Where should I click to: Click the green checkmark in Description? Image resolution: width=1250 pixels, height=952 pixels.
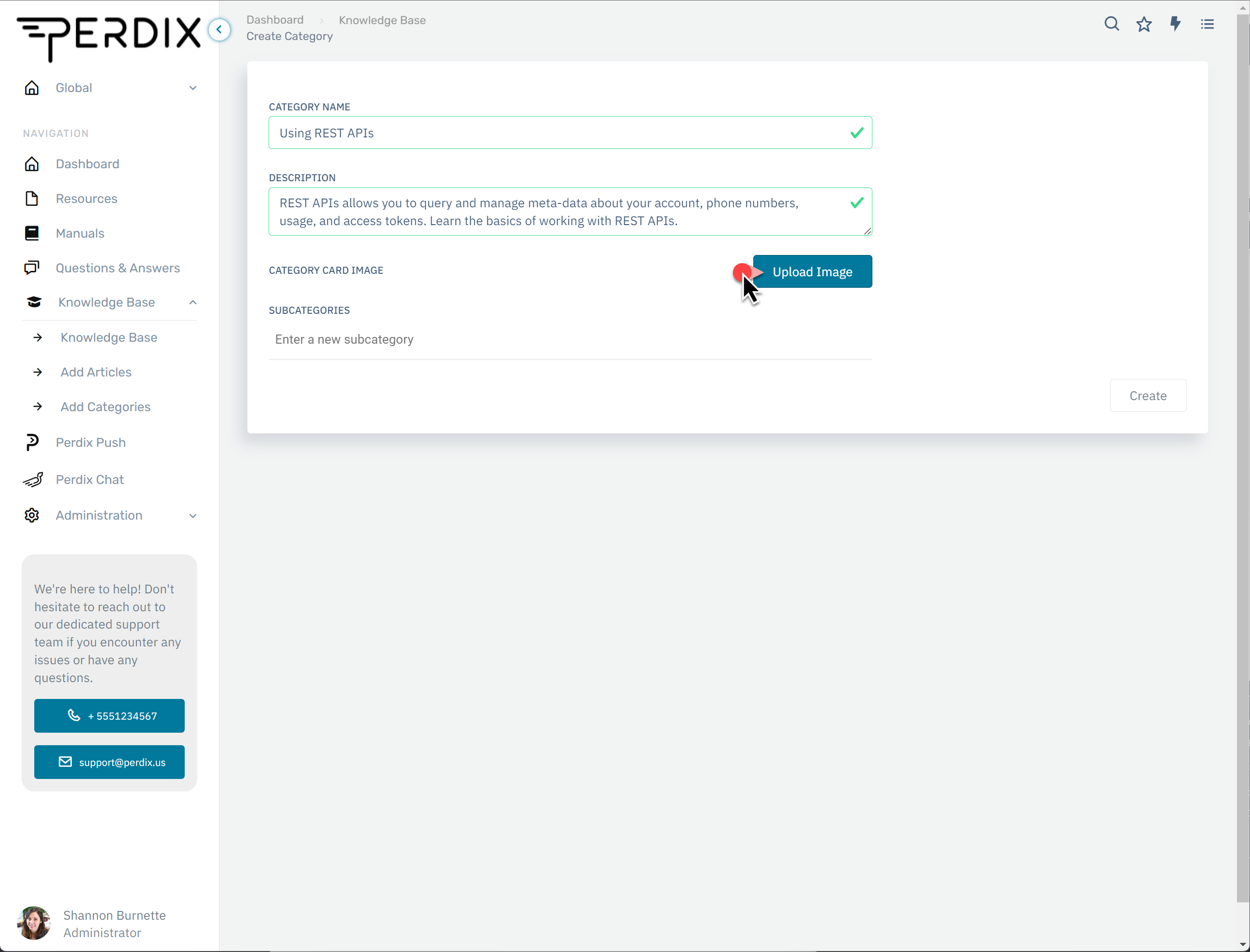pos(856,202)
